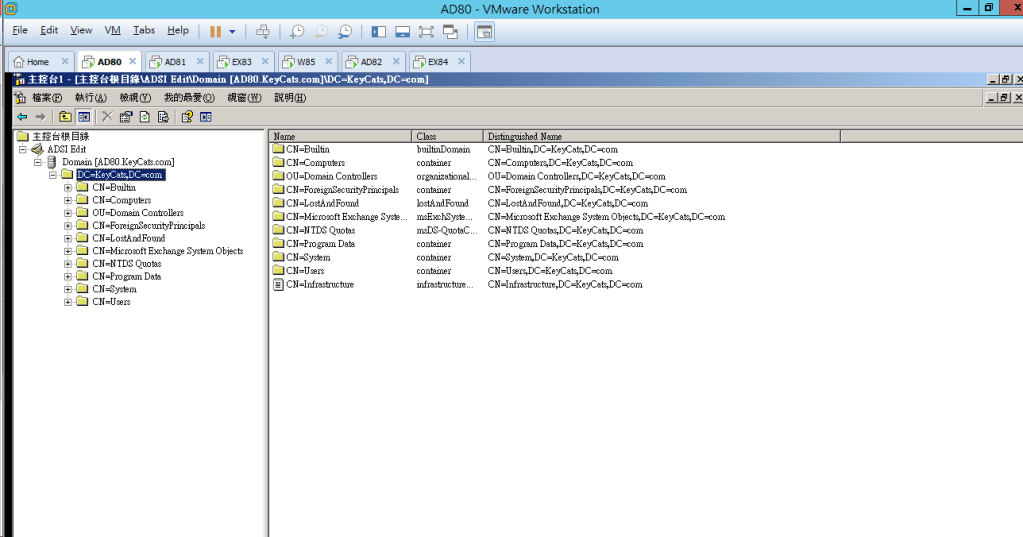Enter full screen mode icon
The width and height of the screenshot is (1023, 537).
point(426,31)
